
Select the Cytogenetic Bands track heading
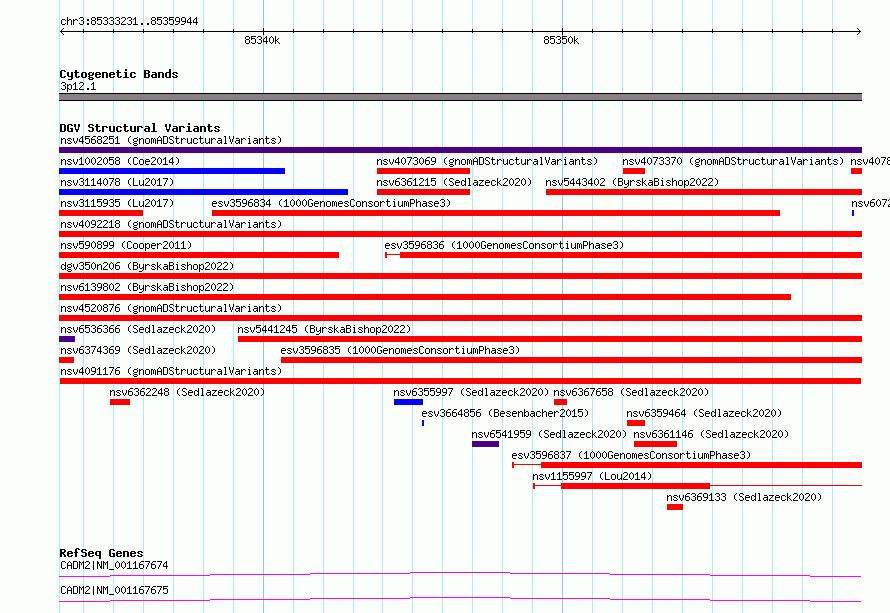click(x=119, y=74)
